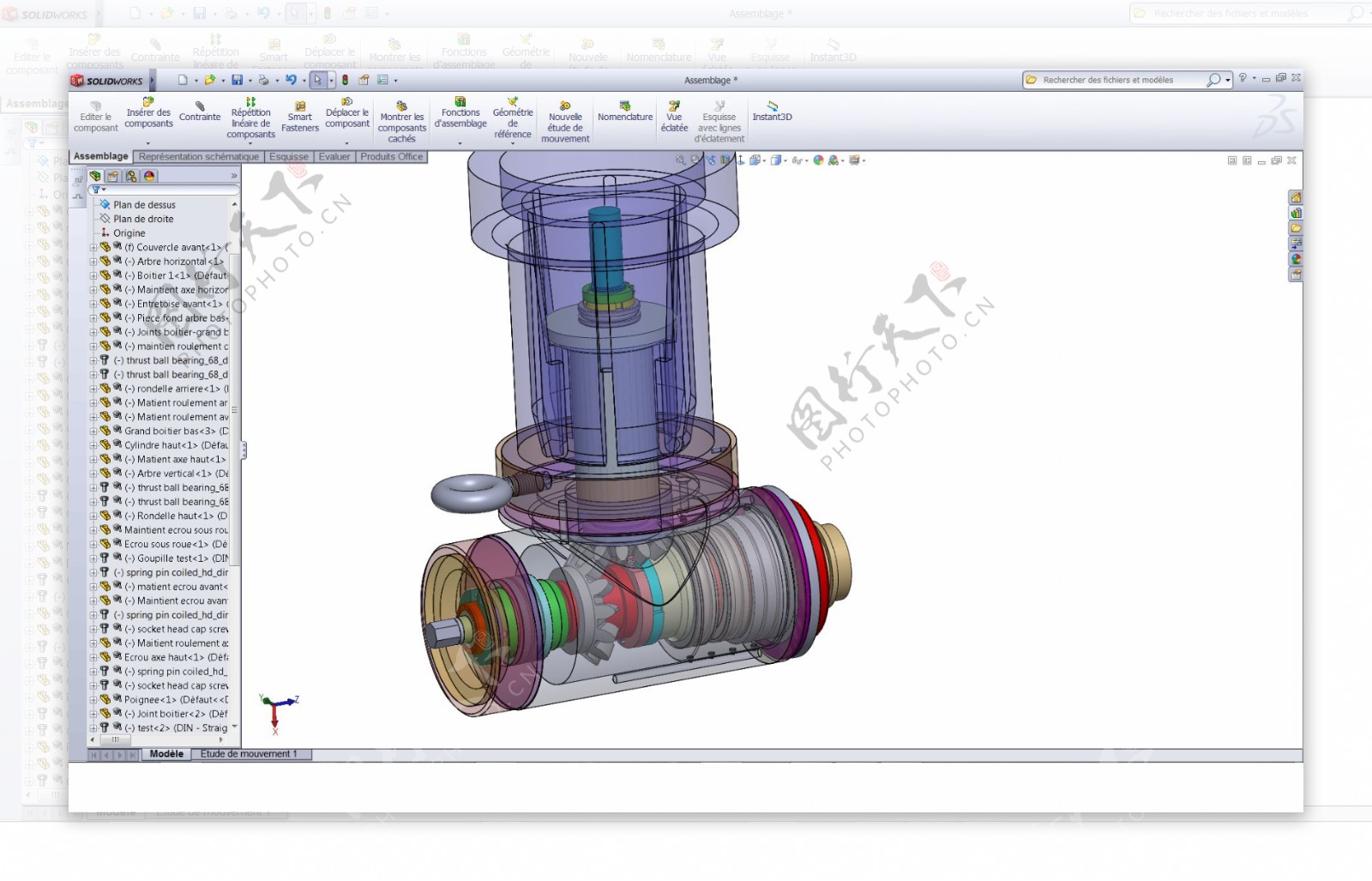
Task: Click Fonctions d'assemblage tool
Action: point(460,112)
